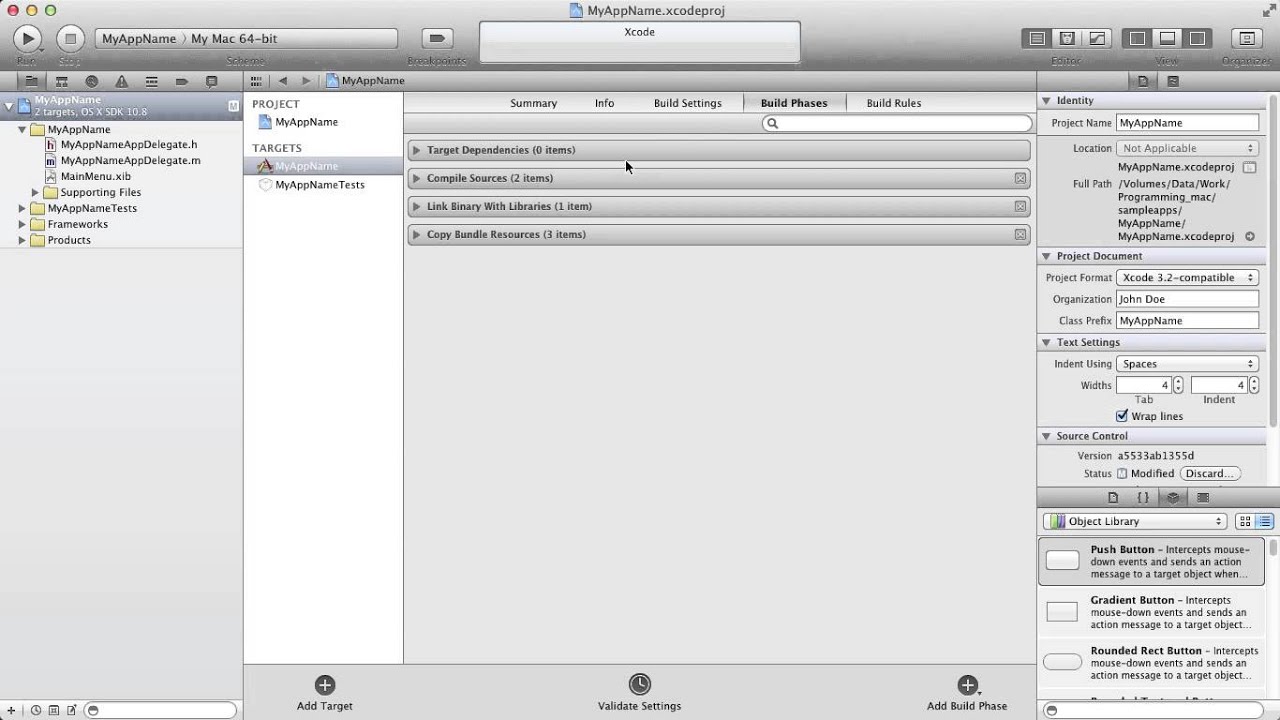
Task: Open the Object Library dropdown
Action: (x=1135, y=521)
